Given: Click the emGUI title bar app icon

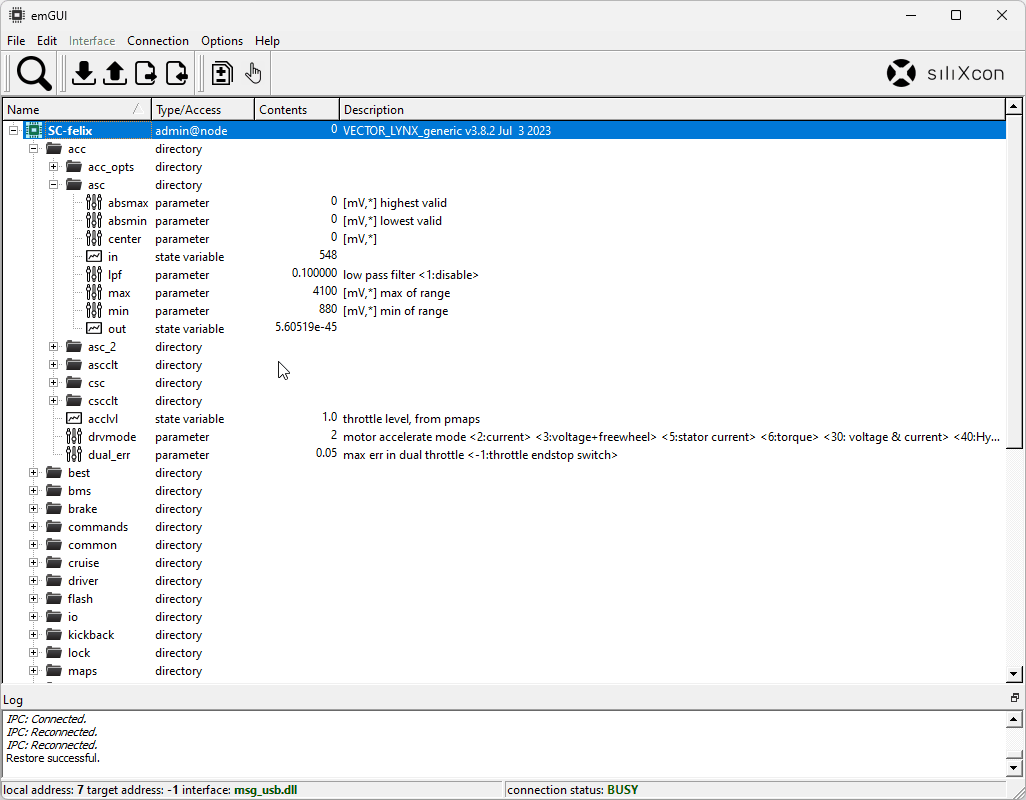Looking at the screenshot, I should (x=16, y=15).
